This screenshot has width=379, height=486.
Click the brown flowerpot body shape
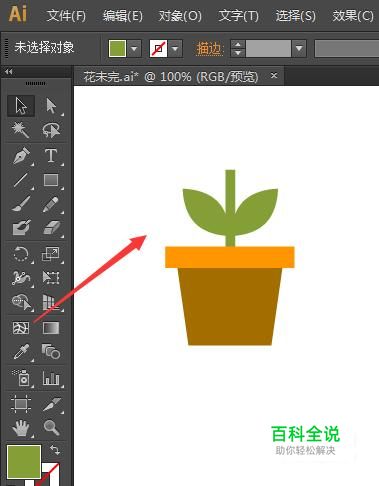point(230,306)
